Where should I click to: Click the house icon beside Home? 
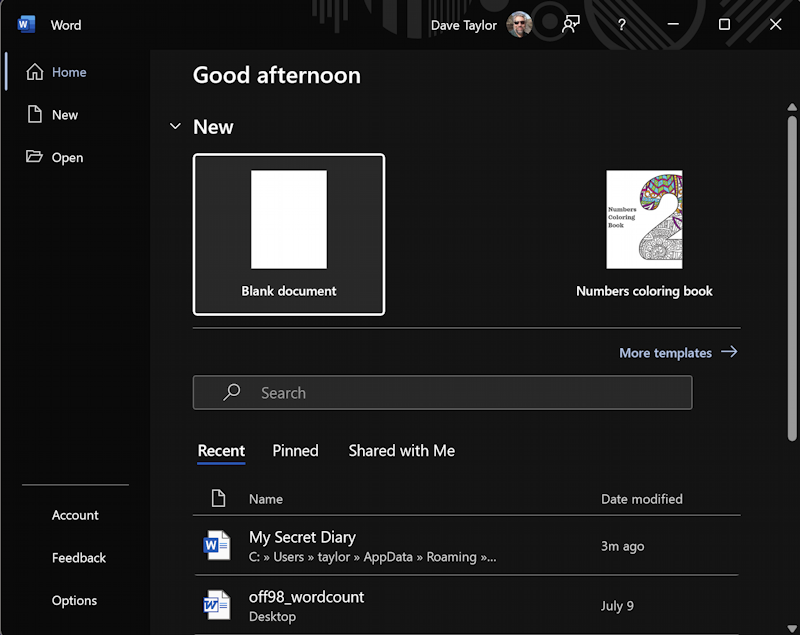click(35, 71)
